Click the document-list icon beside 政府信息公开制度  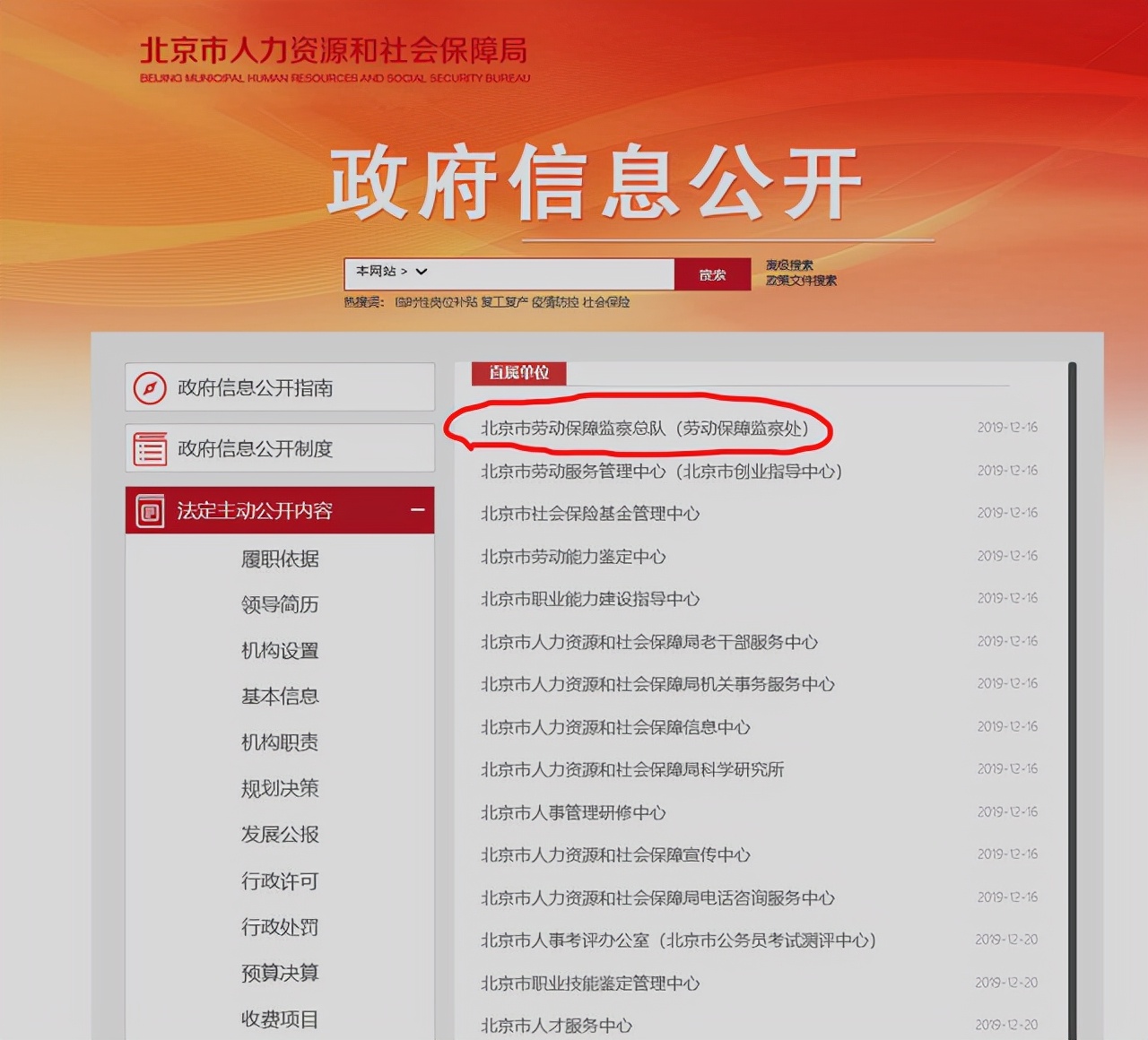[148, 447]
